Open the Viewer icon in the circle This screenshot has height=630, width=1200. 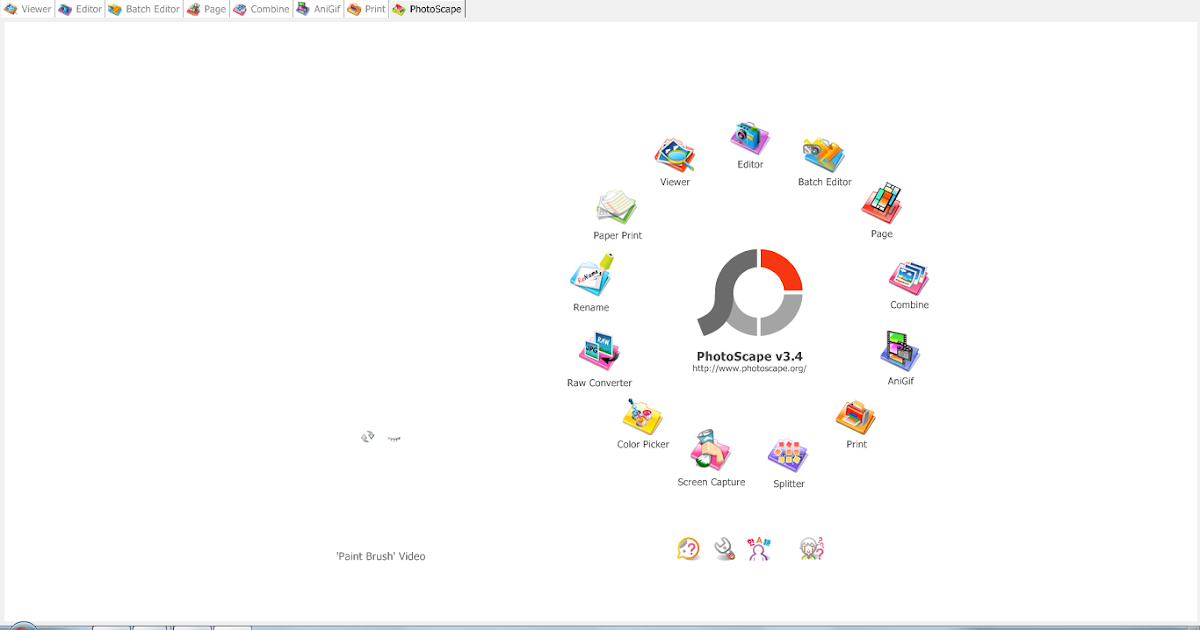pyautogui.click(x=675, y=155)
